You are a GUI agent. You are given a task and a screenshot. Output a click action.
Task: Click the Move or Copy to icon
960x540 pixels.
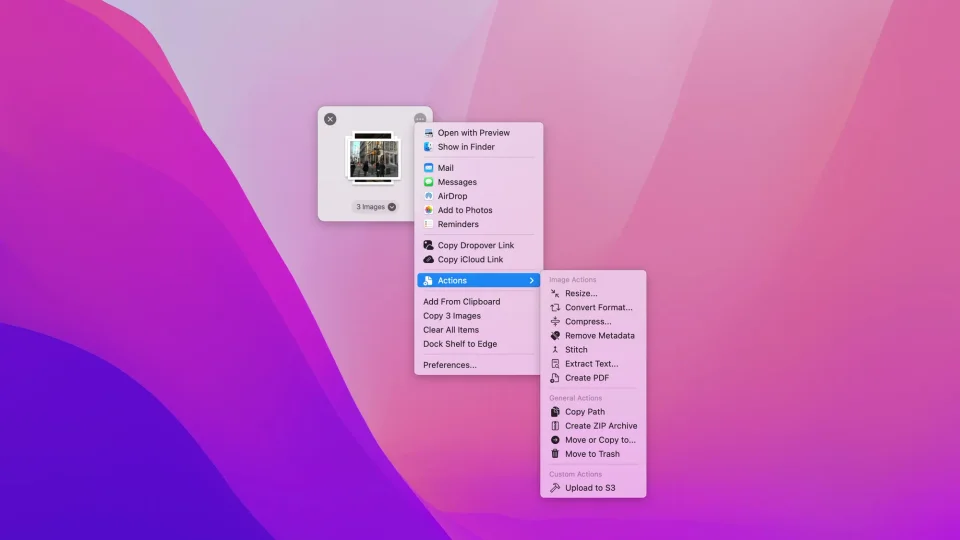(555, 440)
